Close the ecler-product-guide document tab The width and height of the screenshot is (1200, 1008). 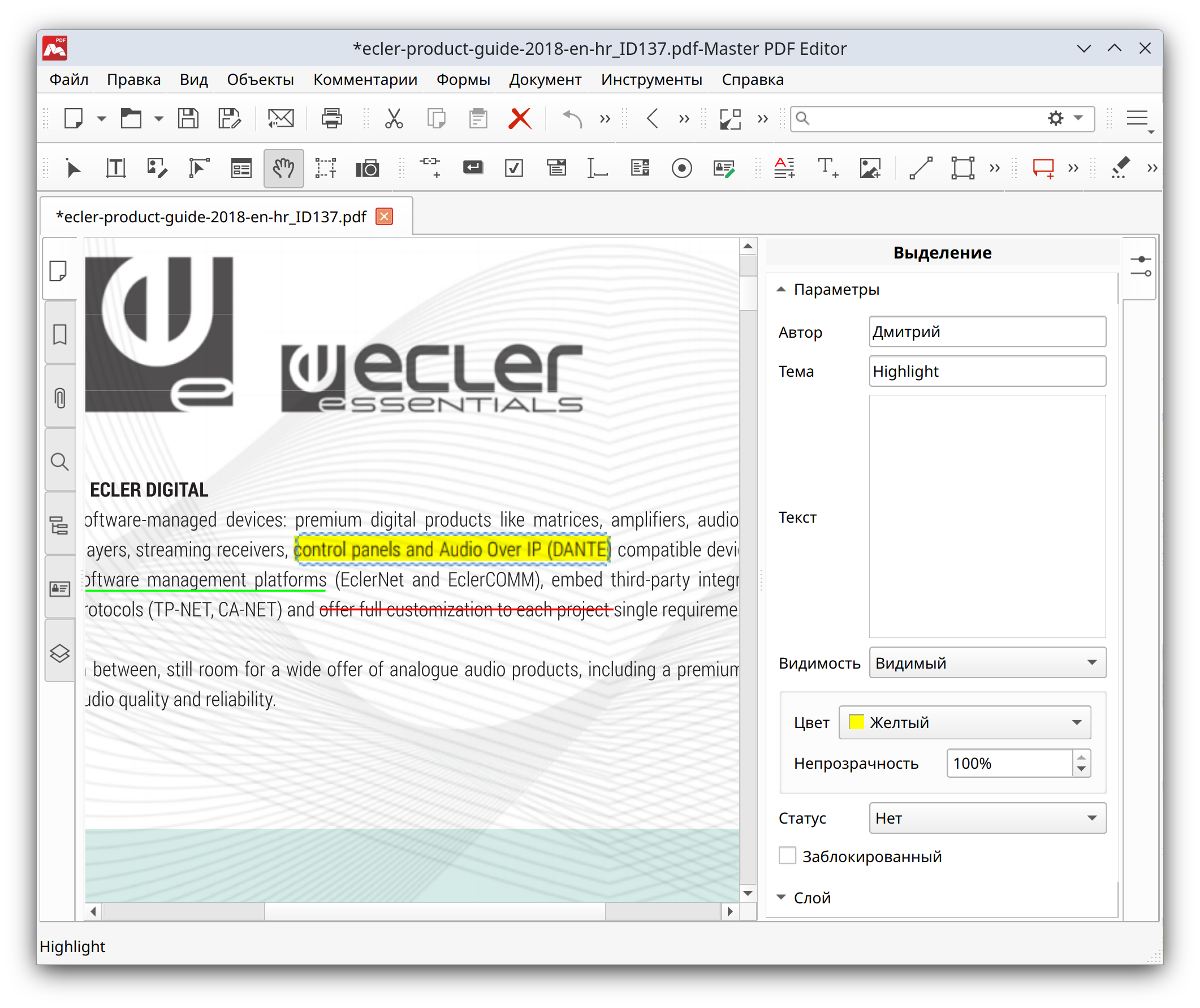coord(385,217)
